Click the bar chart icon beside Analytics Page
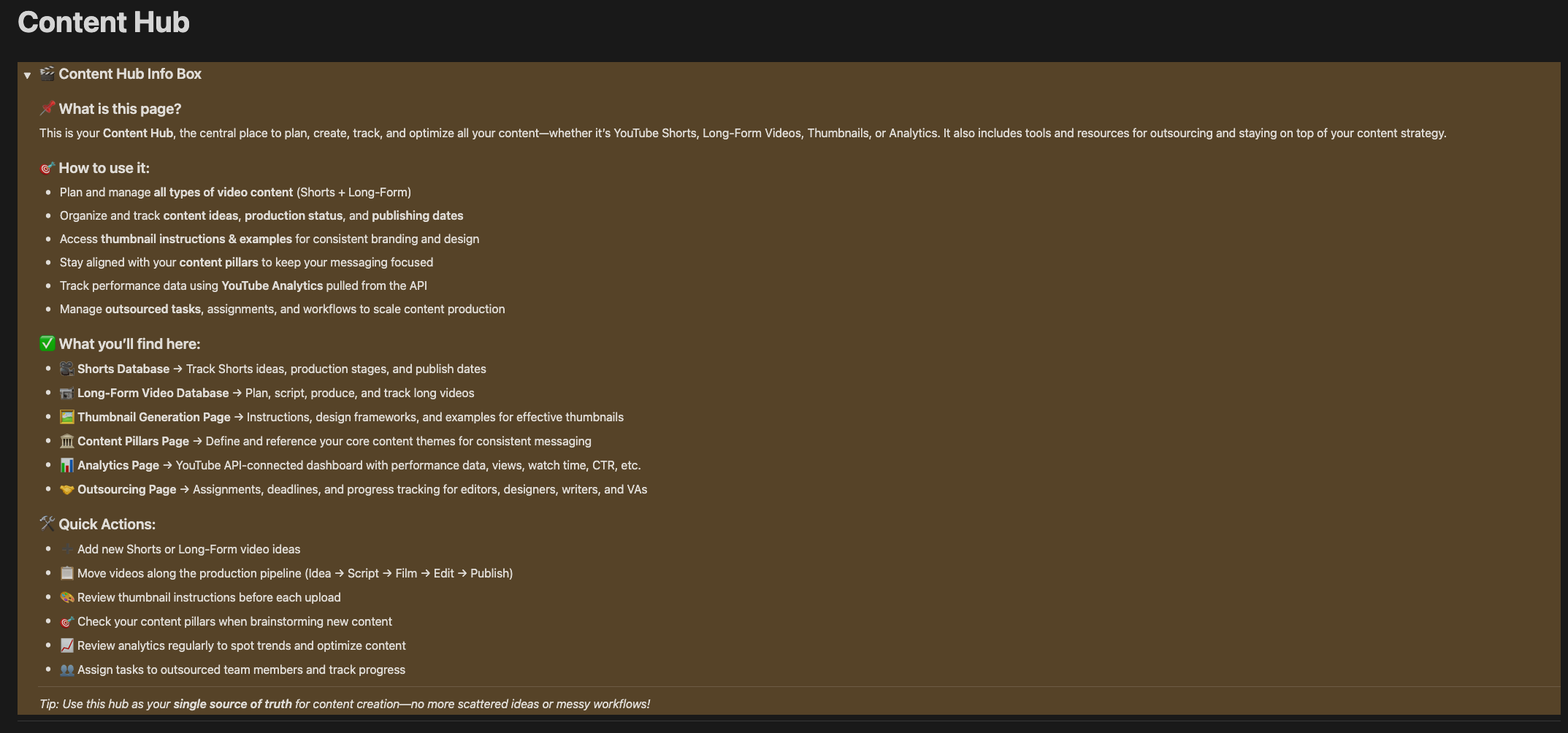1568x733 pixels. 67,465
